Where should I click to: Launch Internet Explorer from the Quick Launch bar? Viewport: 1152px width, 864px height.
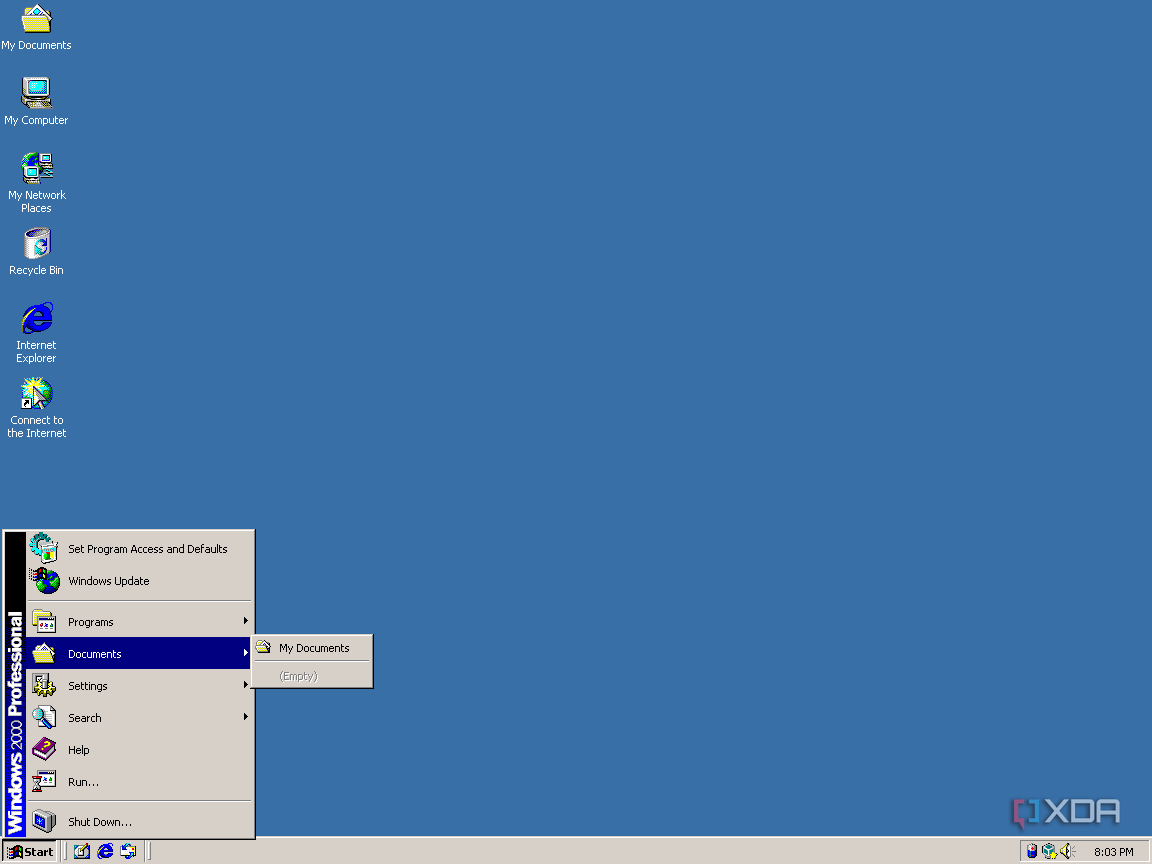105,852
